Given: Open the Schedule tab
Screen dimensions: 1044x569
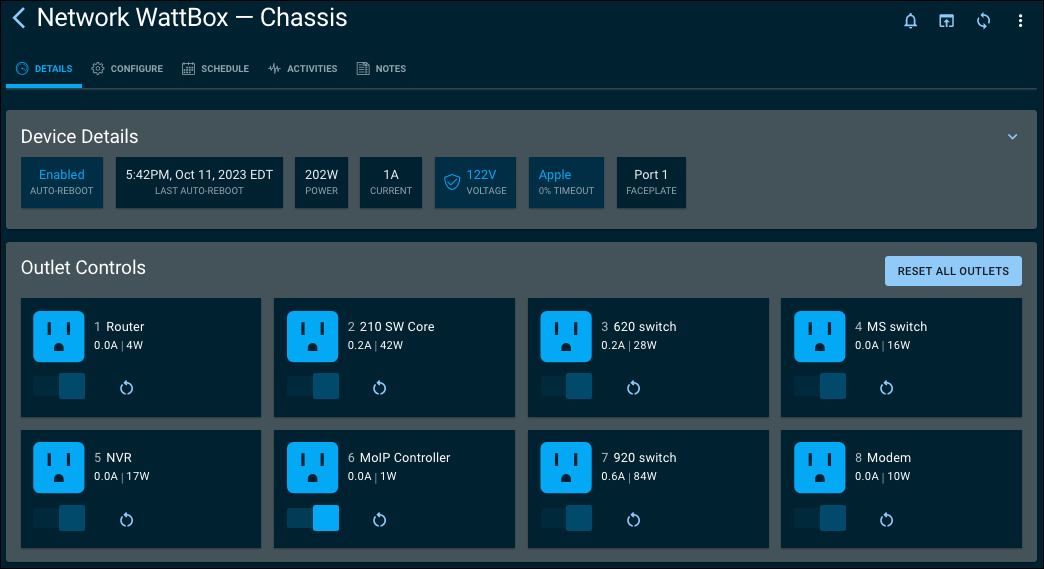Looking at the screenshot, I should pos(216,69).
